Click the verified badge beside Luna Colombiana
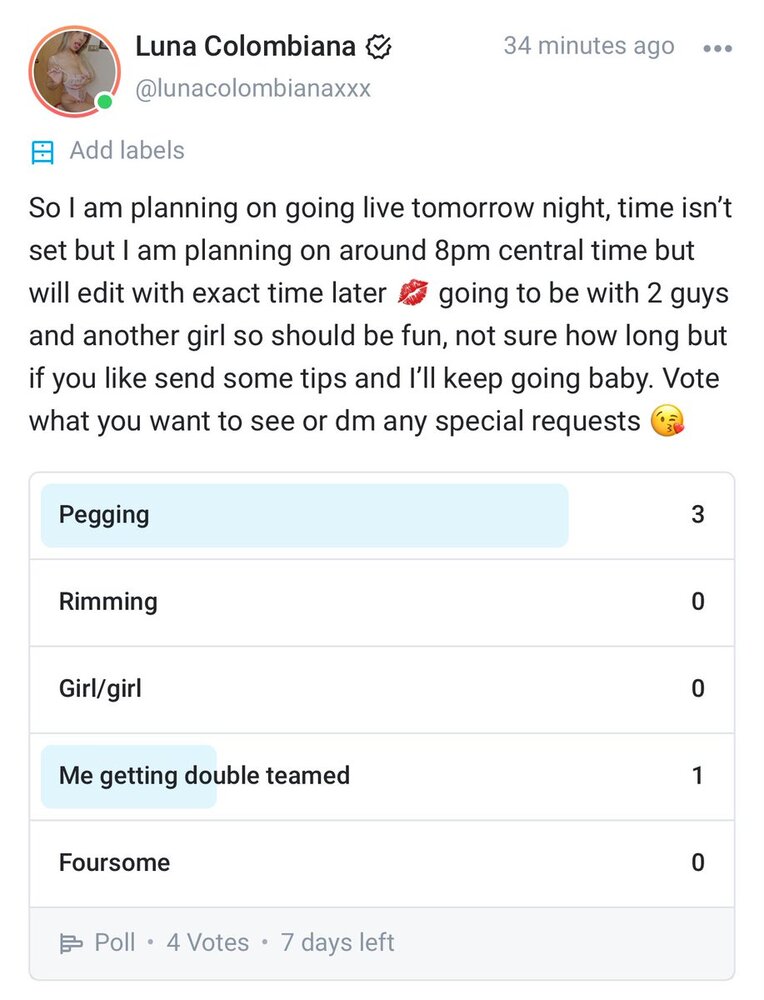764x1000 pixels. pyautogui.click(x=378, y=46)
